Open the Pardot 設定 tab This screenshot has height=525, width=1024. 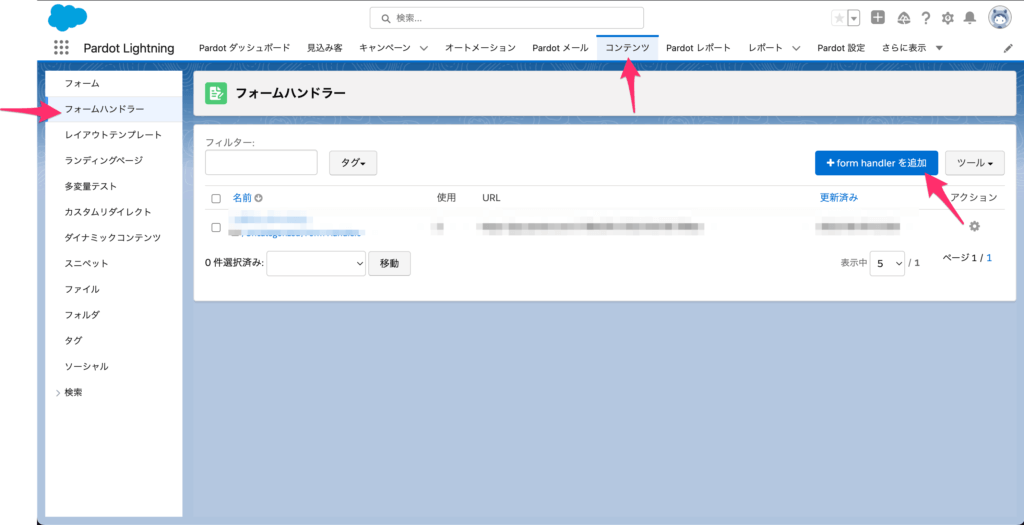click(x=841, y=48)
